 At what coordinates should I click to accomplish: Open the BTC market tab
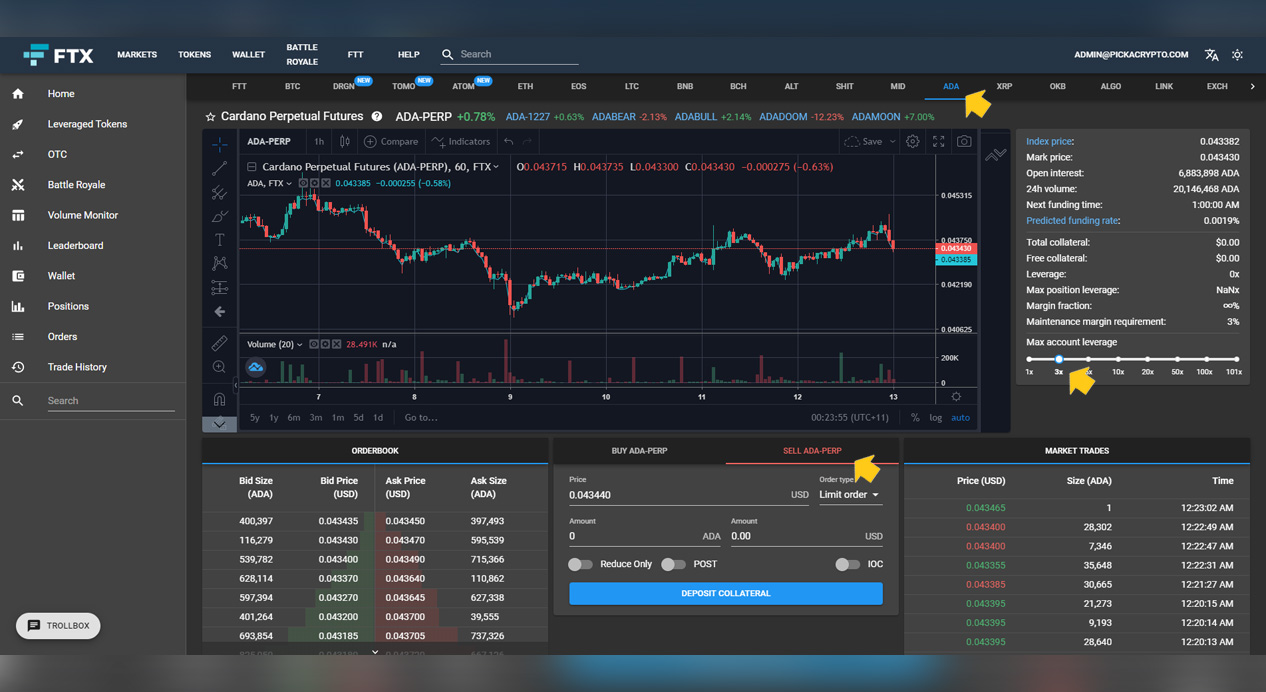click(x=292, y=87)
